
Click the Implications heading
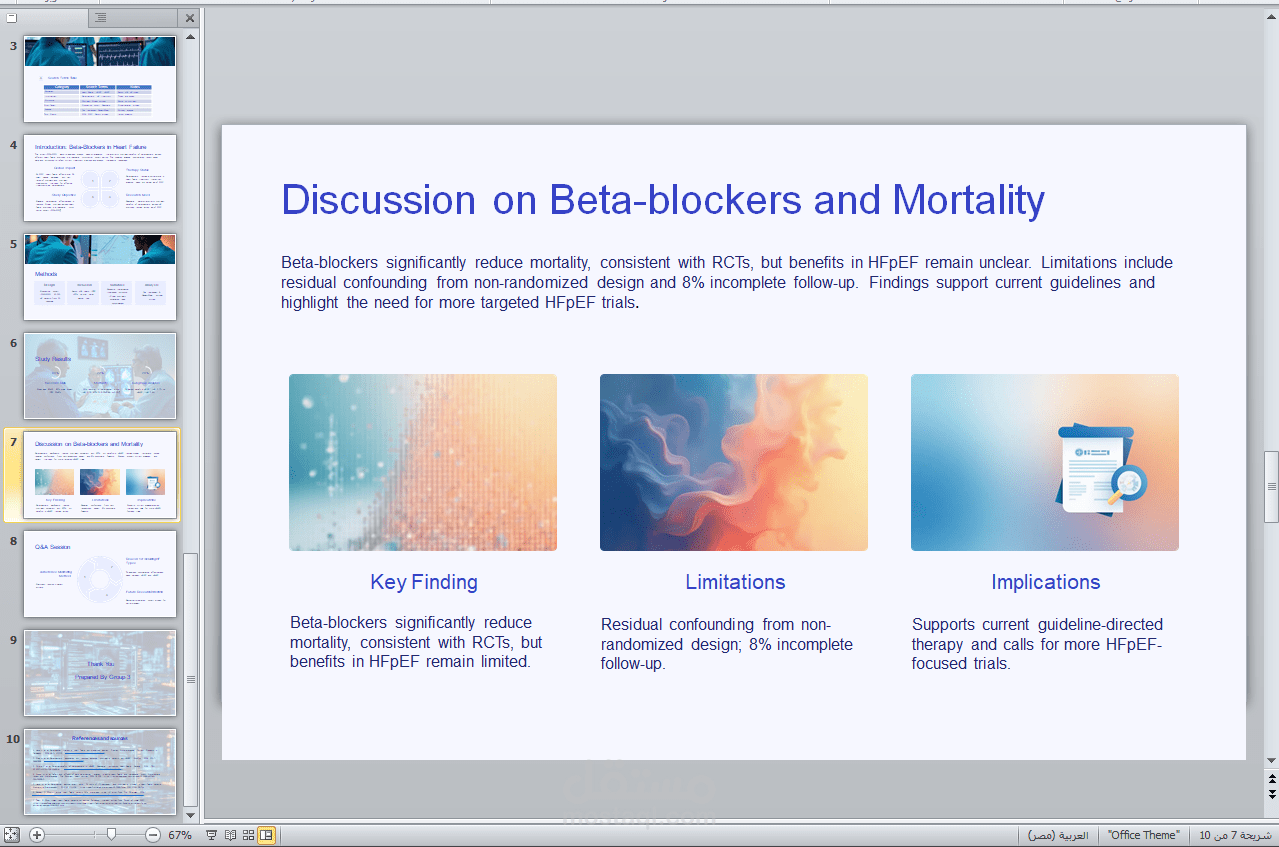pos(1046,582)
